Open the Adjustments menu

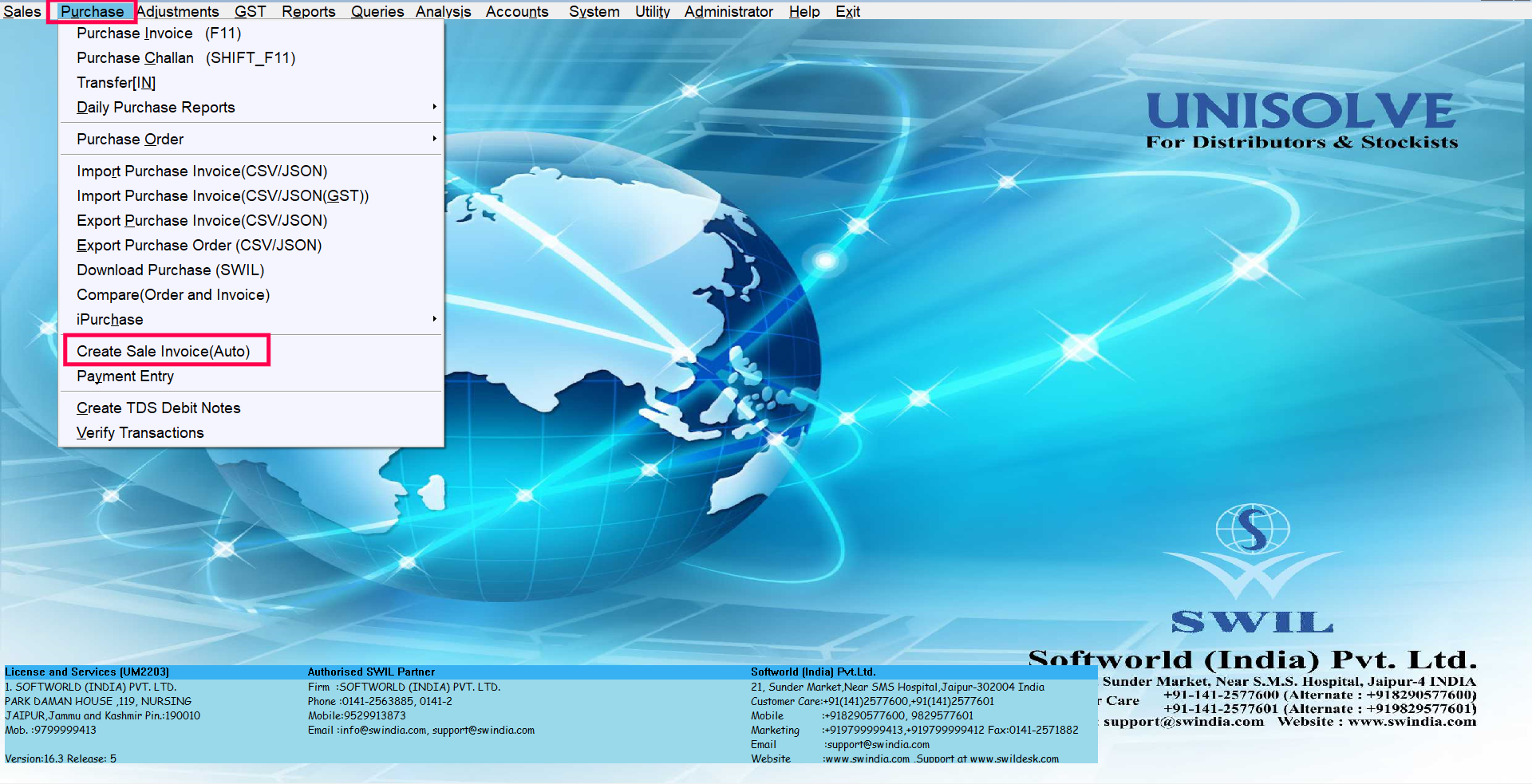click(x=178, y=11)
